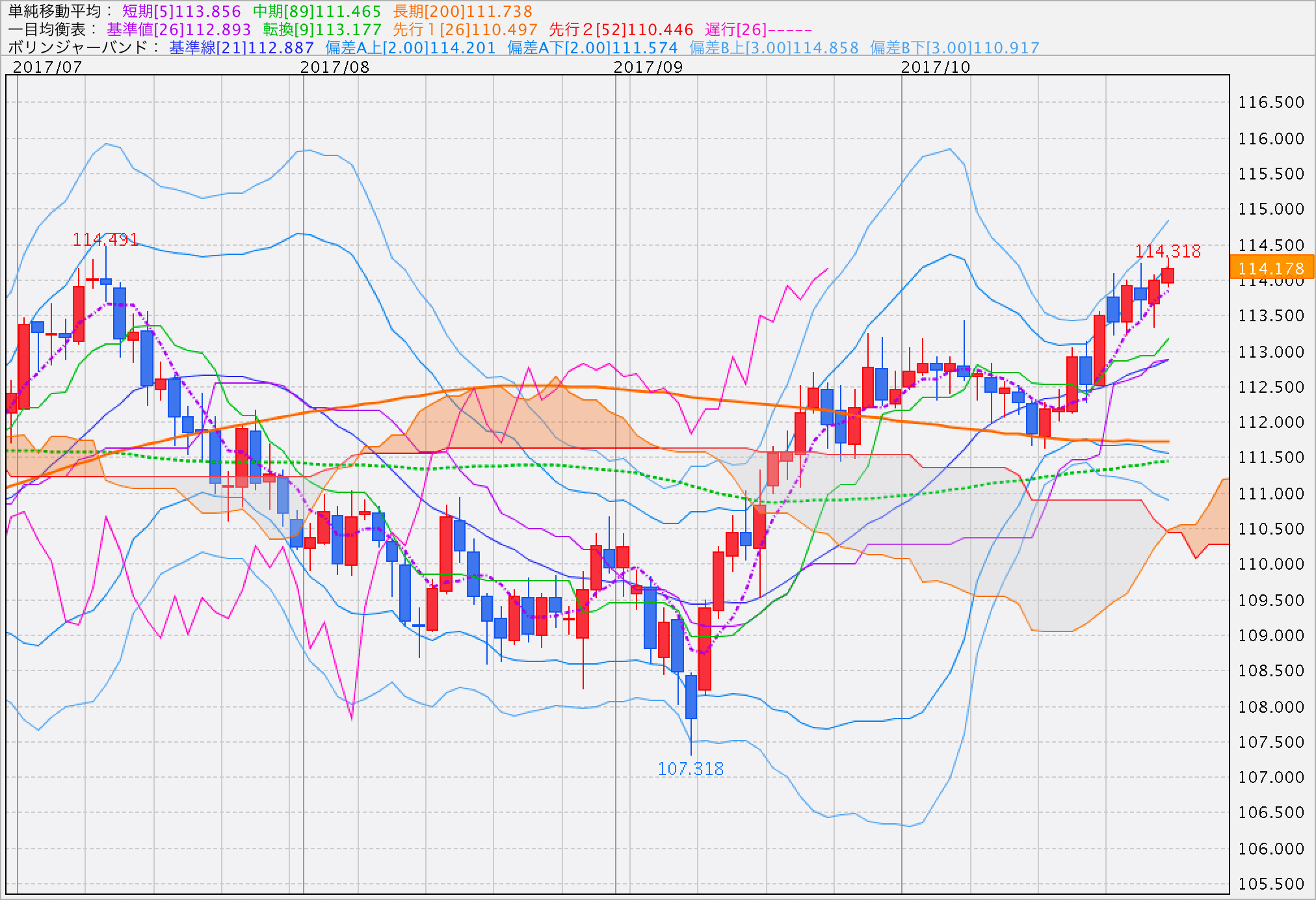Click the orange current price tag 114.178
Image resolution: width=1316 pixels, height=900 pixels.
(x=1272, y=268)
